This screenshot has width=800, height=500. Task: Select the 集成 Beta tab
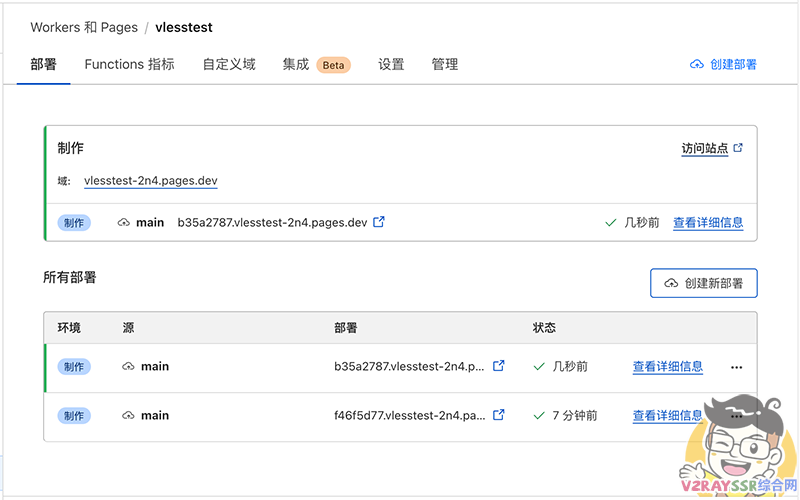[x=314, y=64]
